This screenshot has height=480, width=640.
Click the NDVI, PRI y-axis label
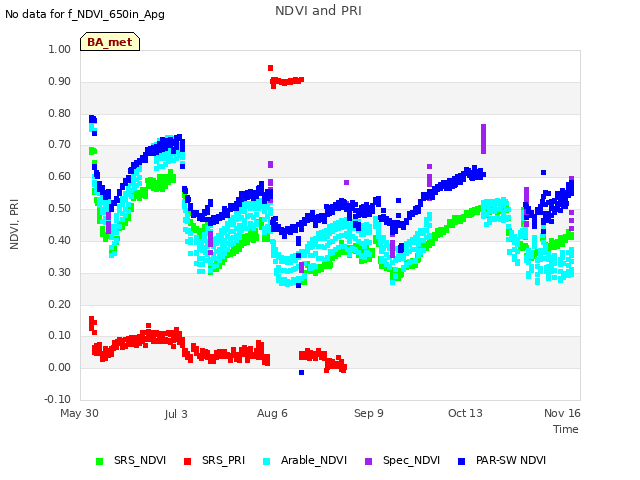[x=14, y=224]
